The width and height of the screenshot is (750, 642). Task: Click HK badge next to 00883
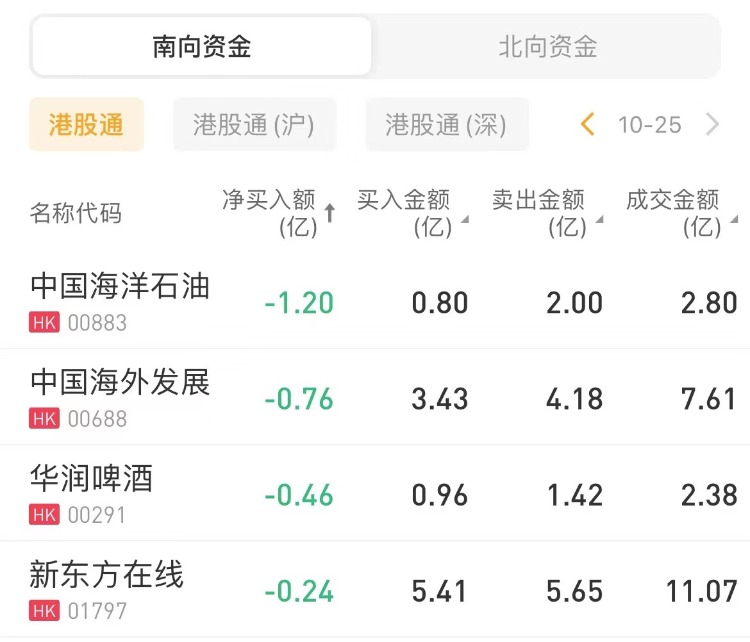(x=45, y=323)
